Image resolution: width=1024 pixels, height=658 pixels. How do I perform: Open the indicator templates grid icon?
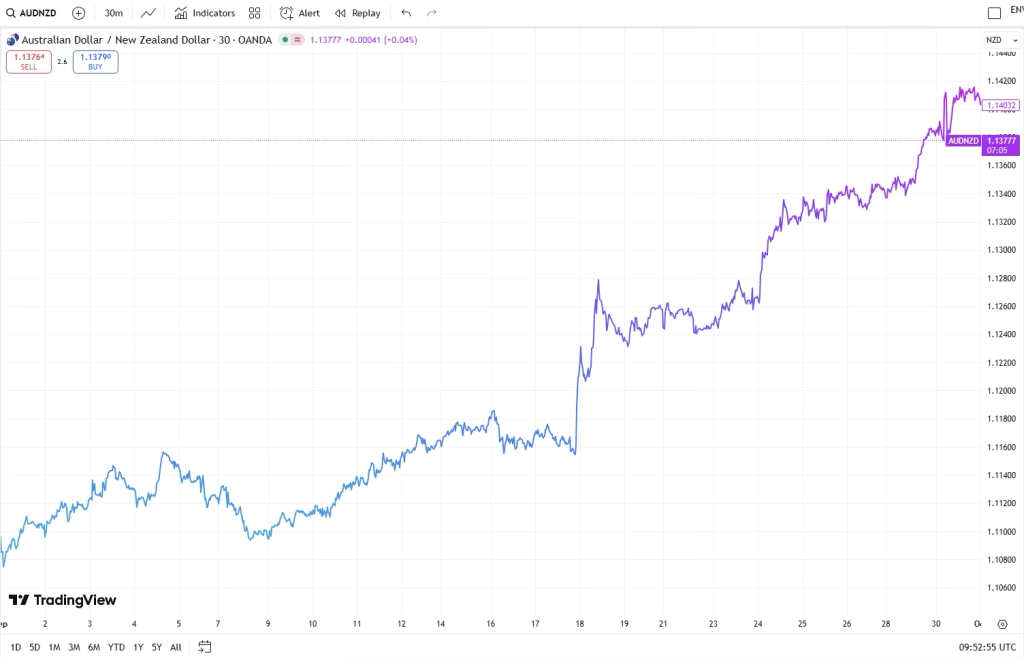[x=255, y=13]
